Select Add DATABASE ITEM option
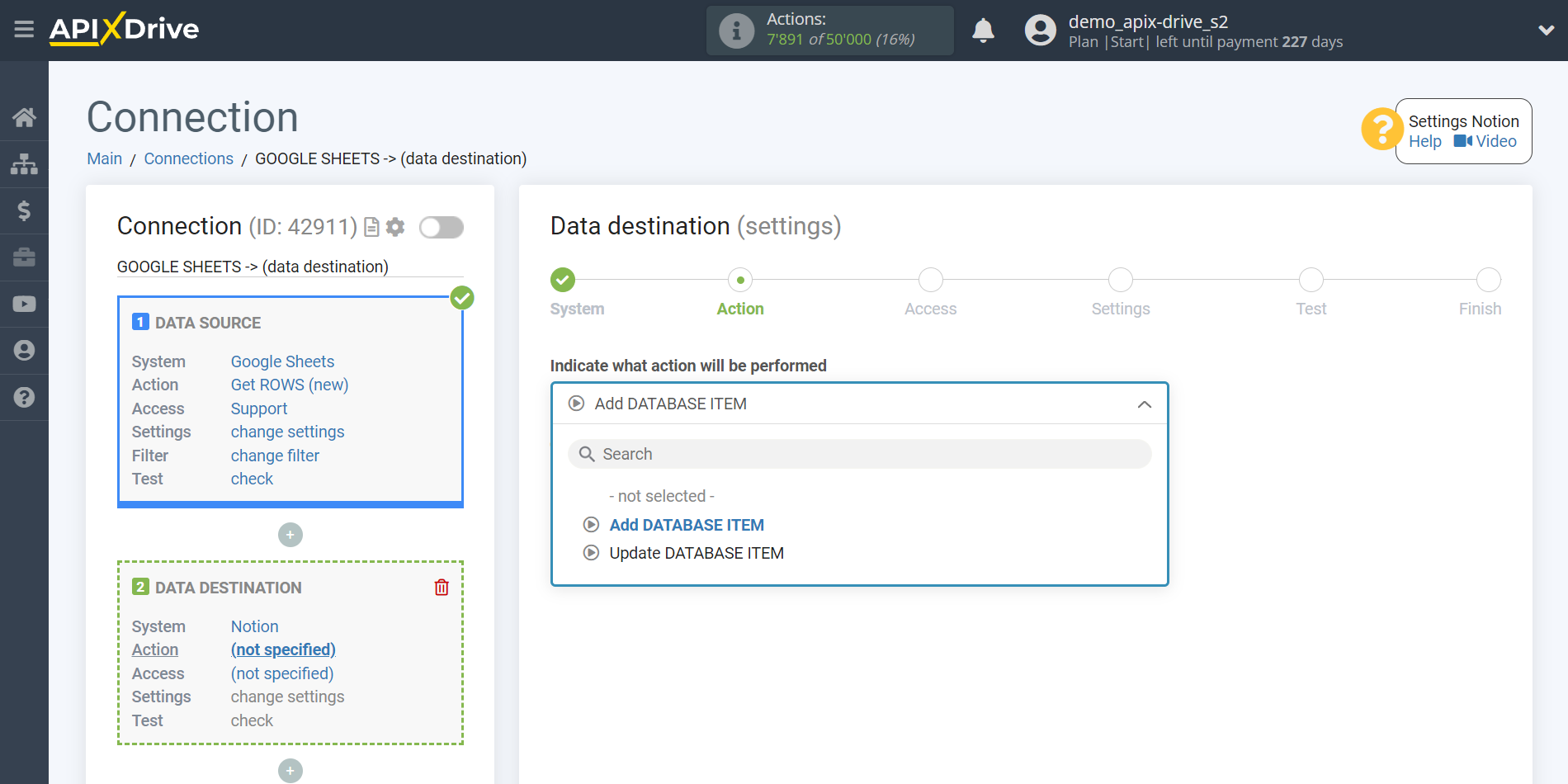The image size is (1568, 784). (687, 525)
